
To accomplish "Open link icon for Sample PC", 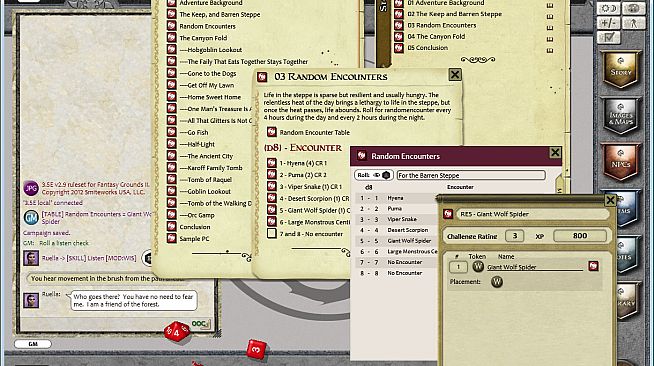I will coord(171,238).
